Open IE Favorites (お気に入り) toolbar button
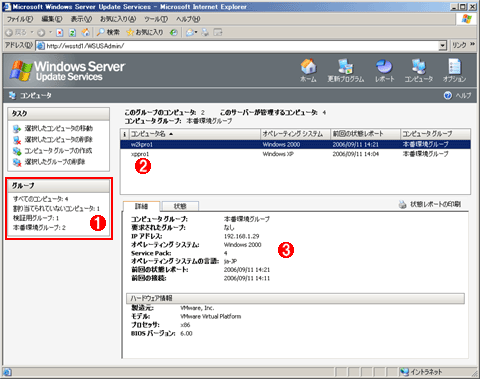 point(145,32)
